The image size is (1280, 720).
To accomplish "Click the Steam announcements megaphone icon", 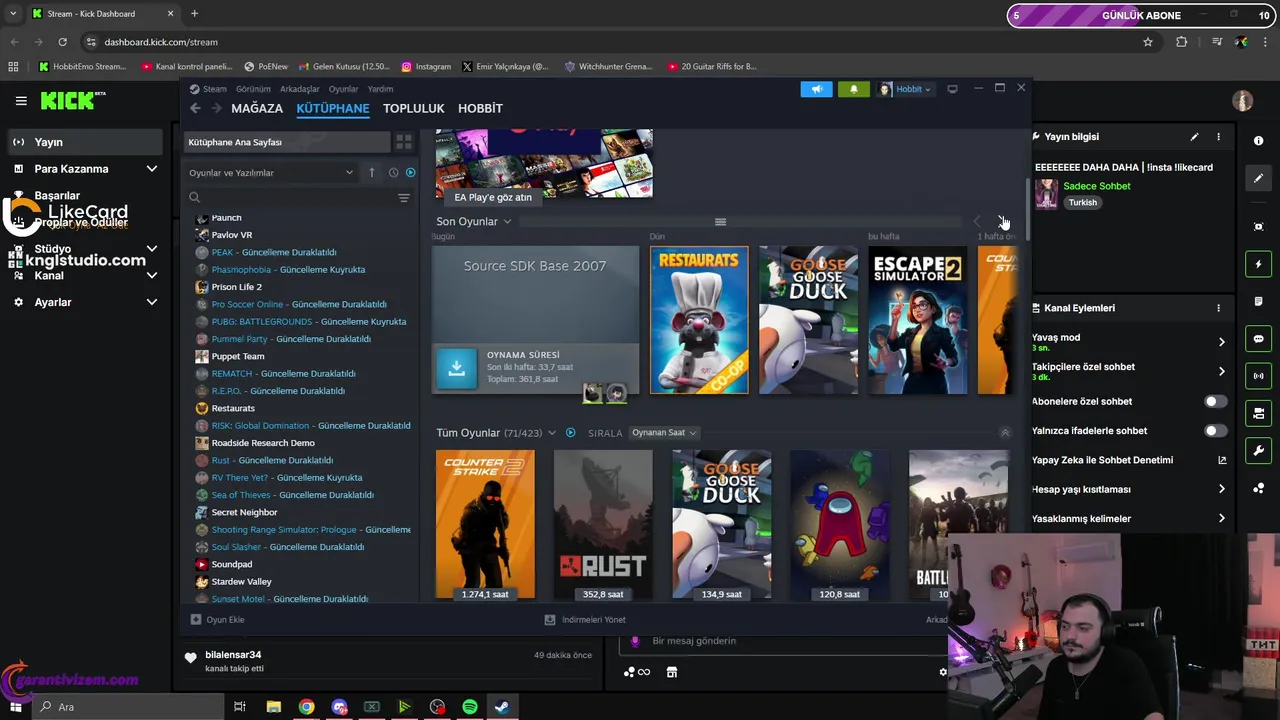I will (816, 89).
